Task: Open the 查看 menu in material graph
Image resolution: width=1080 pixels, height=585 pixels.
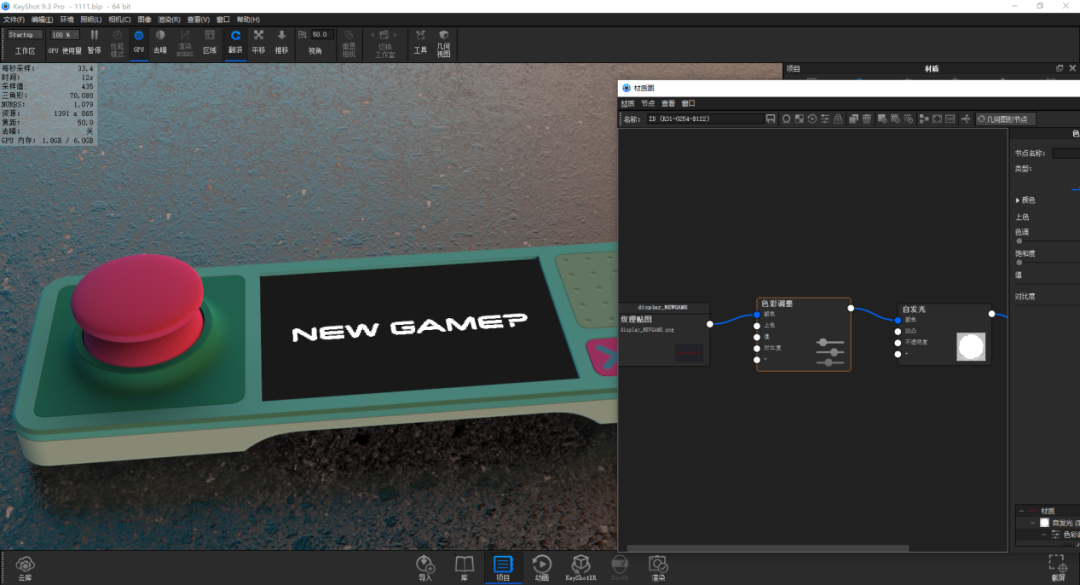Action: click(x=668, y=103)
